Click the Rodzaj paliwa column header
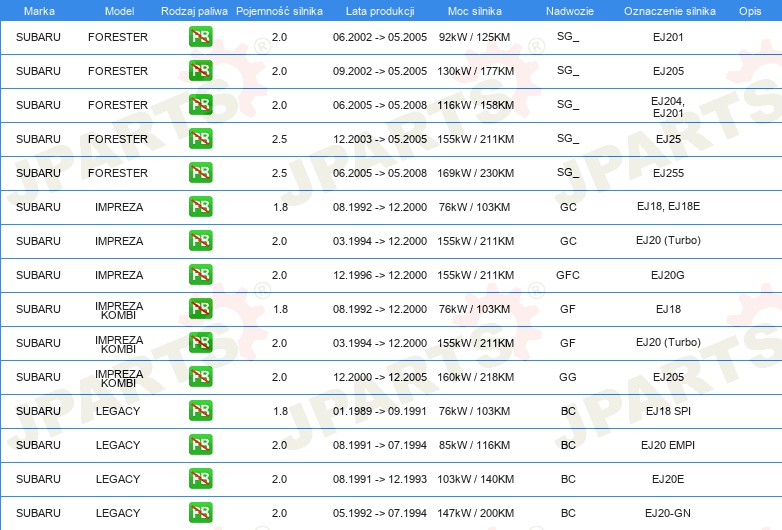This screenshot has width=782, height=530. 194,10
